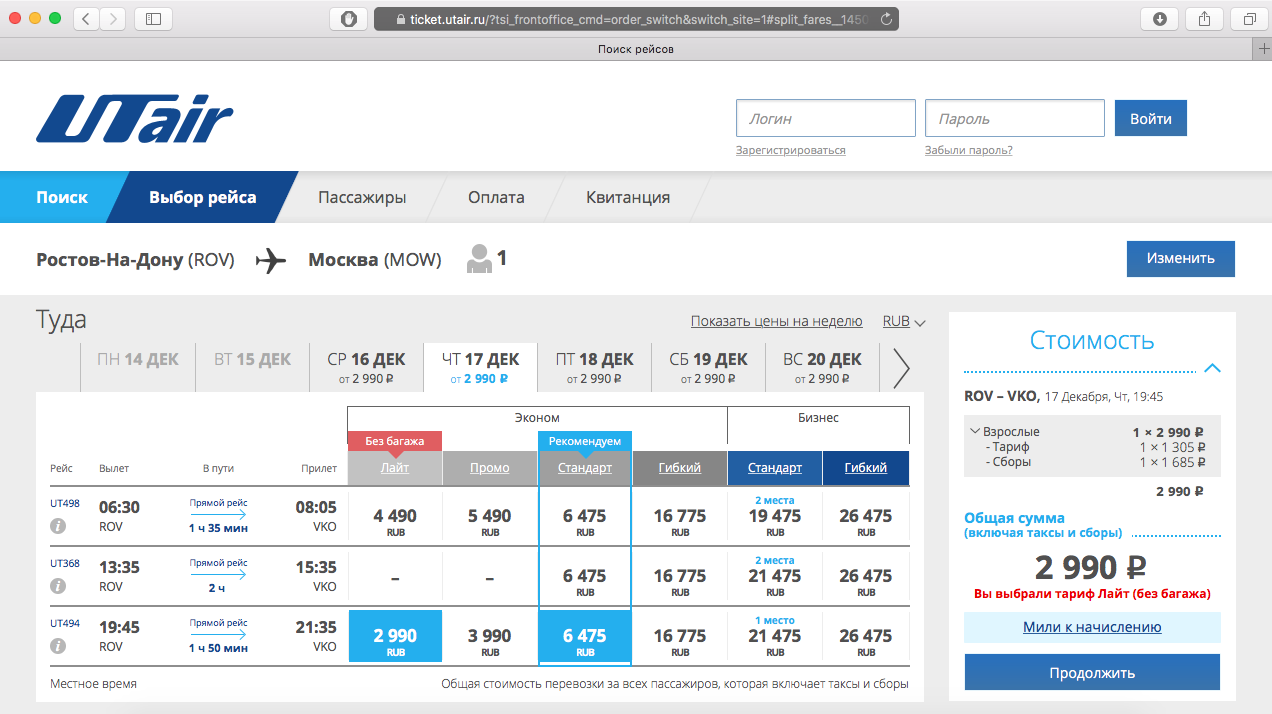Go back with Safari's back arrow
The width and height of the screenshot is (1272, 714).
coord(86,18)
